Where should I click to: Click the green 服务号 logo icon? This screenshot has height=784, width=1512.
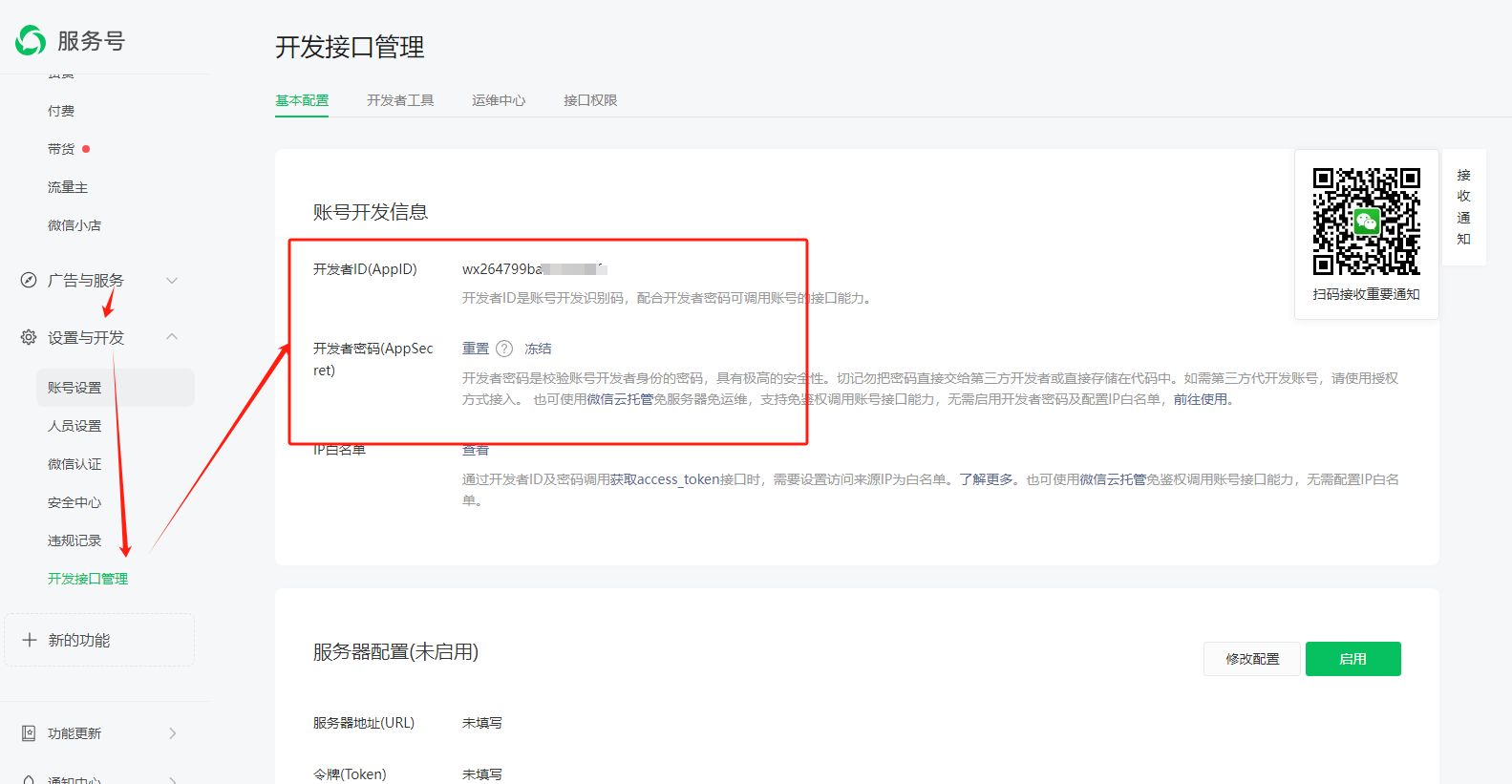tap(31, 40)
